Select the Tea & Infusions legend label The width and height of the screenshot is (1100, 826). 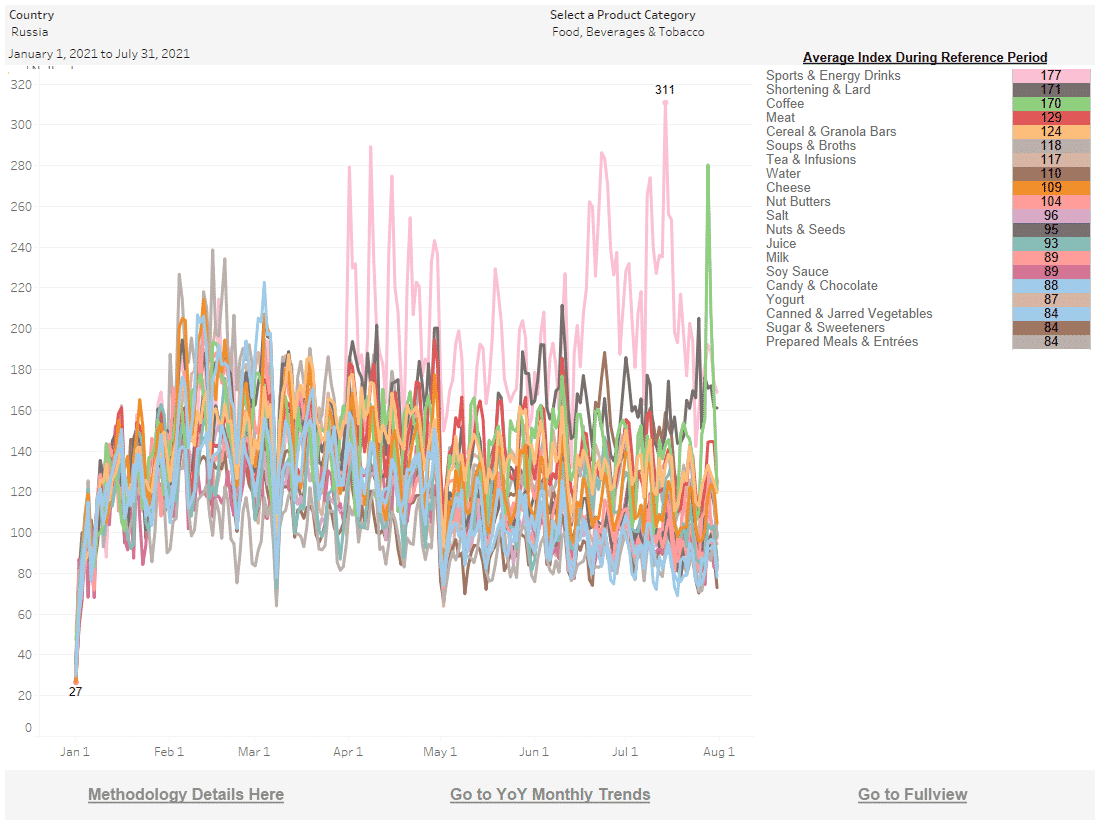tap(811, 160)
